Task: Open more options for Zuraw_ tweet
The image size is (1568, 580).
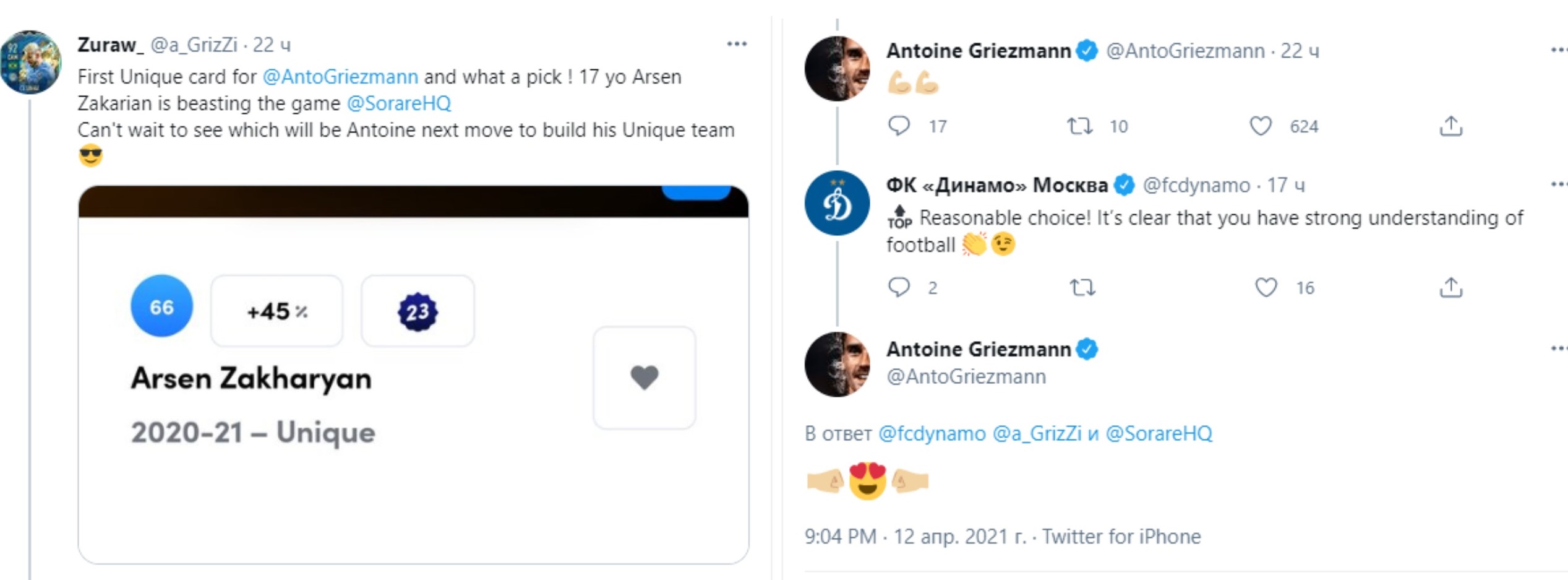Action: point(737,44)
